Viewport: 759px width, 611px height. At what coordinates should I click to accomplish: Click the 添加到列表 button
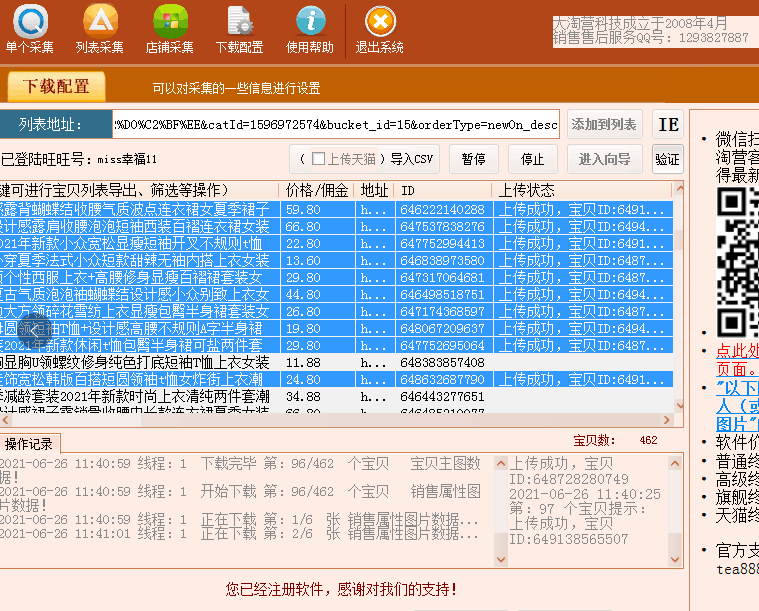tap(605, 124)
